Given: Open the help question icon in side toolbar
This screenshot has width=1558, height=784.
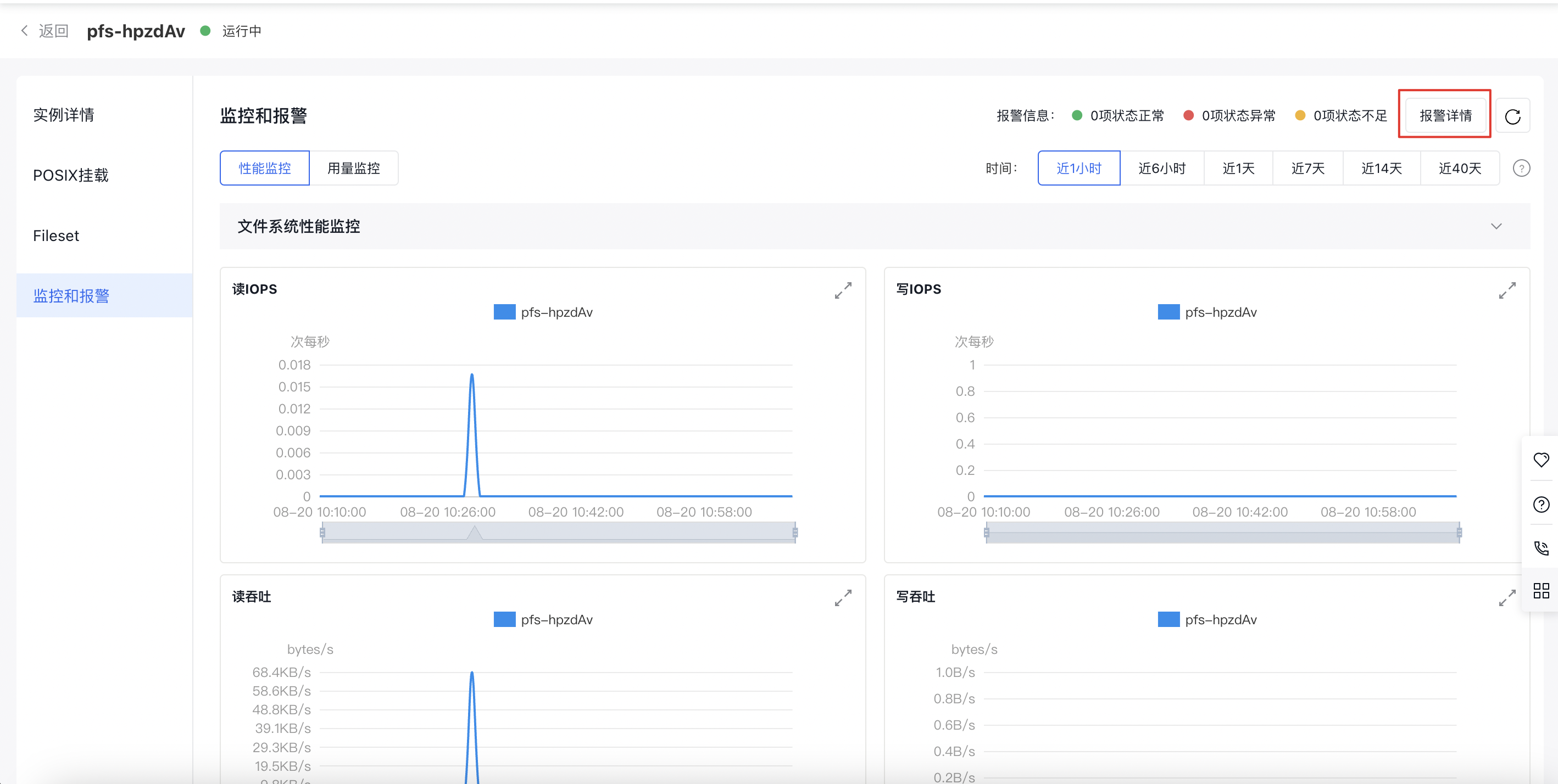Looking at the screenshot, I should pos(1541,504).
